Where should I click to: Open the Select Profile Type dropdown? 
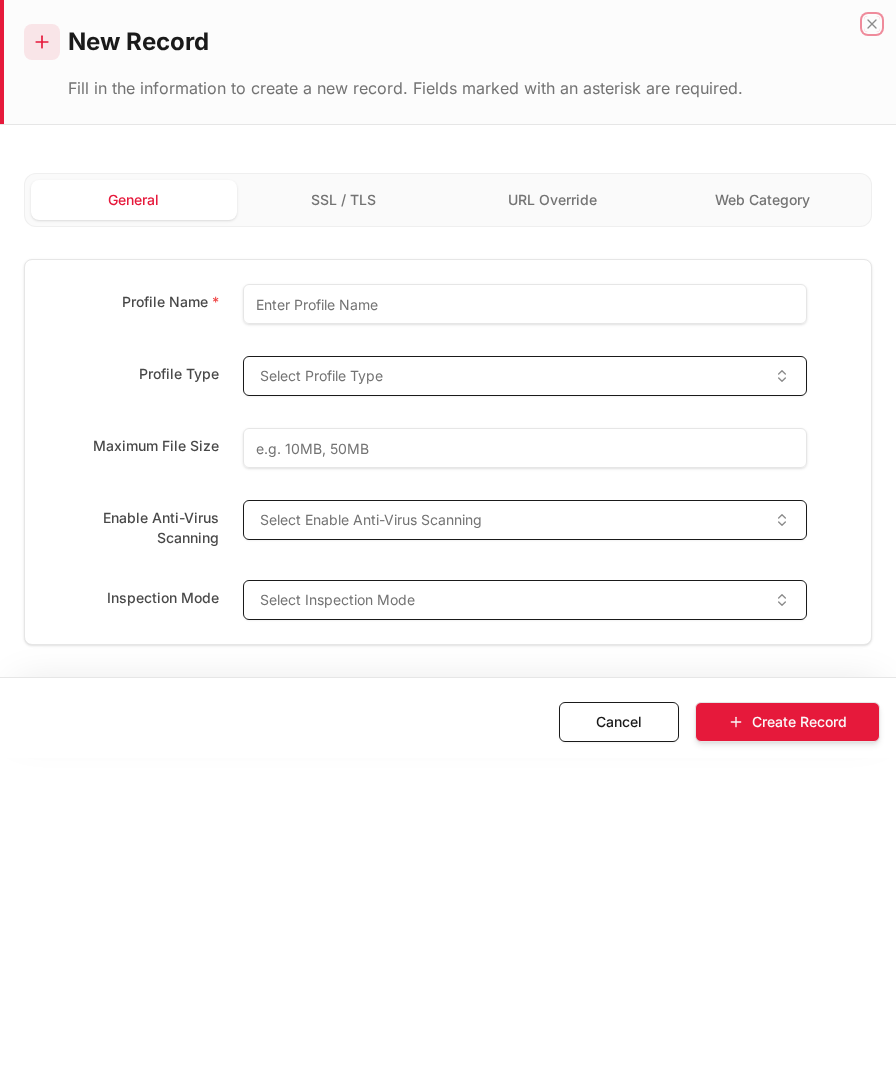tap(525, 376)
